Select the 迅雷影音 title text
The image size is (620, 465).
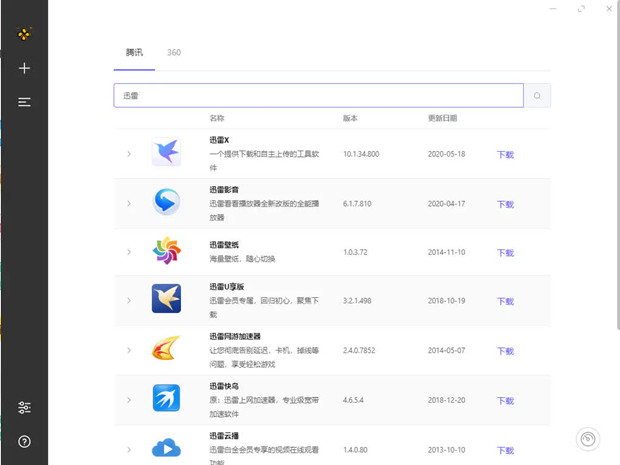pyautogui.click(x=224, y=190)
